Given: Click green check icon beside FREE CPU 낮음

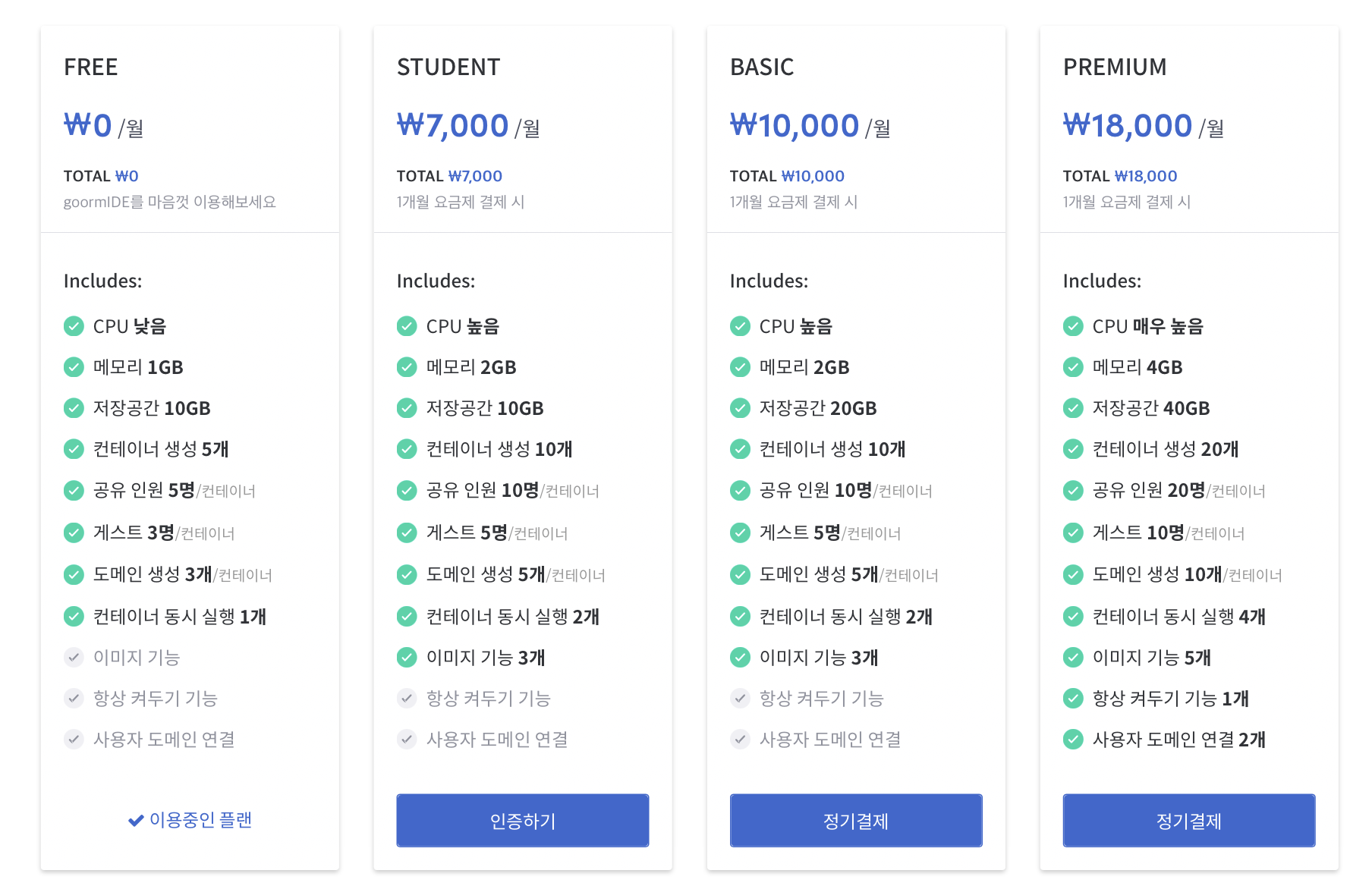Looking at the screenshot, I should coord(74,326).
